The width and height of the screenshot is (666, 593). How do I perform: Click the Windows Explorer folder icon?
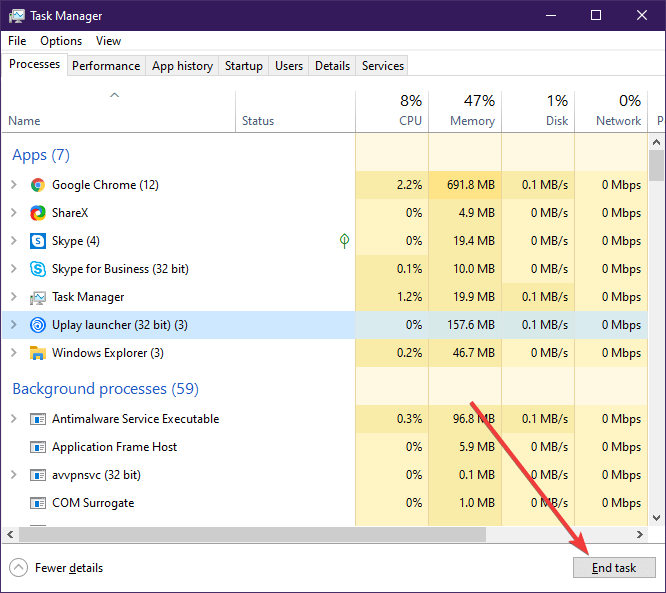(38, 353)
